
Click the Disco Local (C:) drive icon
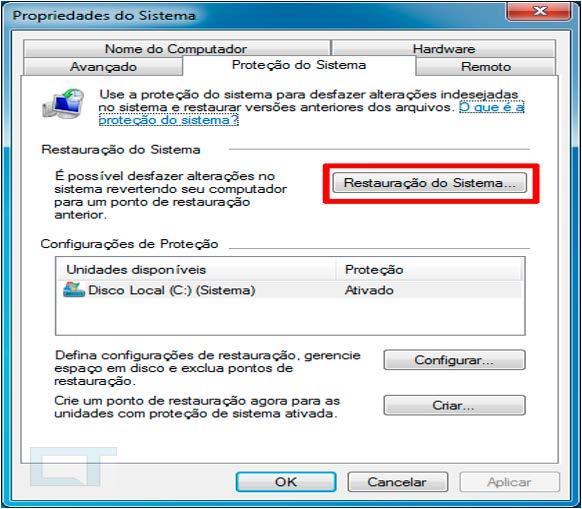(x=73, y=290)
